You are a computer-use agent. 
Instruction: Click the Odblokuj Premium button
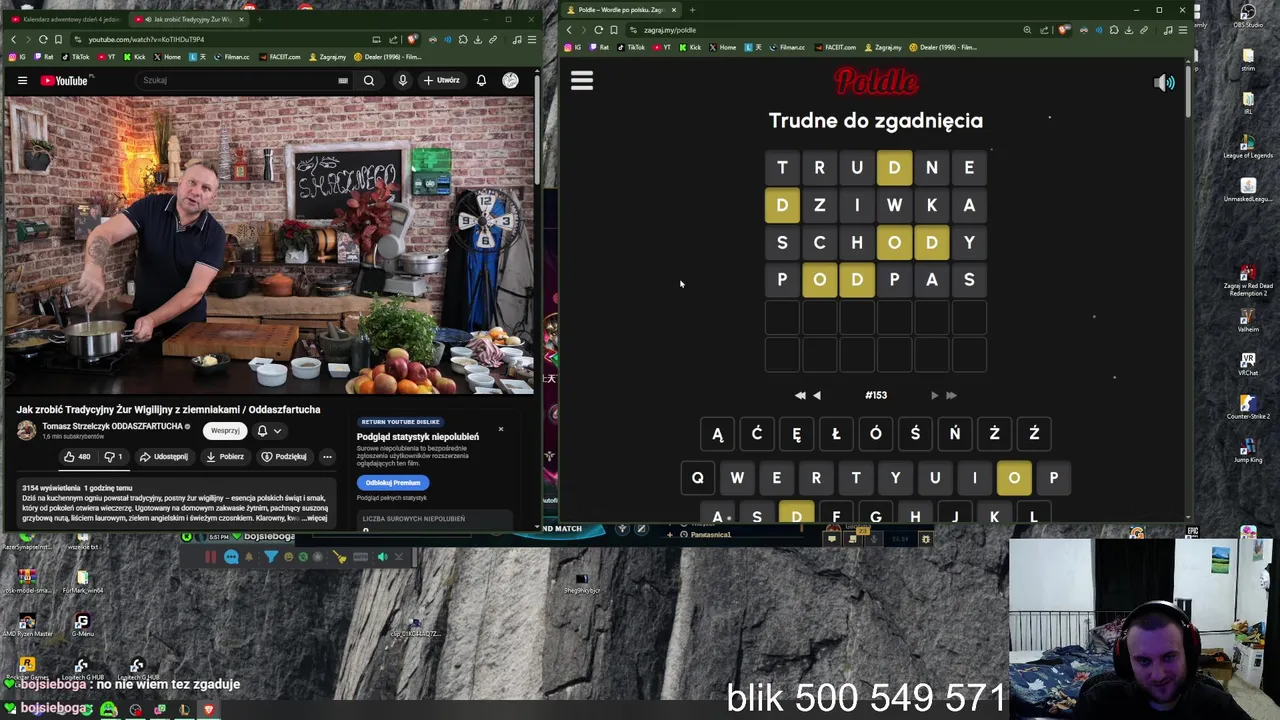pyautogui.click(x=393, y=482)
